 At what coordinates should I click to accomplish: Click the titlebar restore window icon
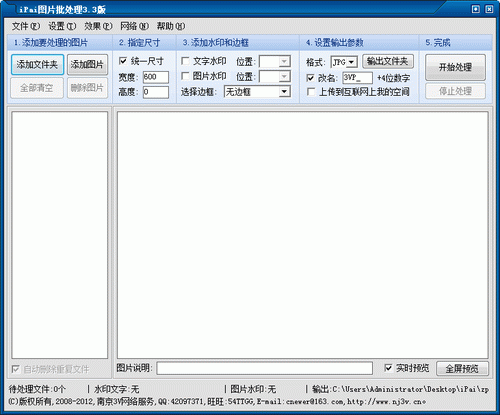476,9
